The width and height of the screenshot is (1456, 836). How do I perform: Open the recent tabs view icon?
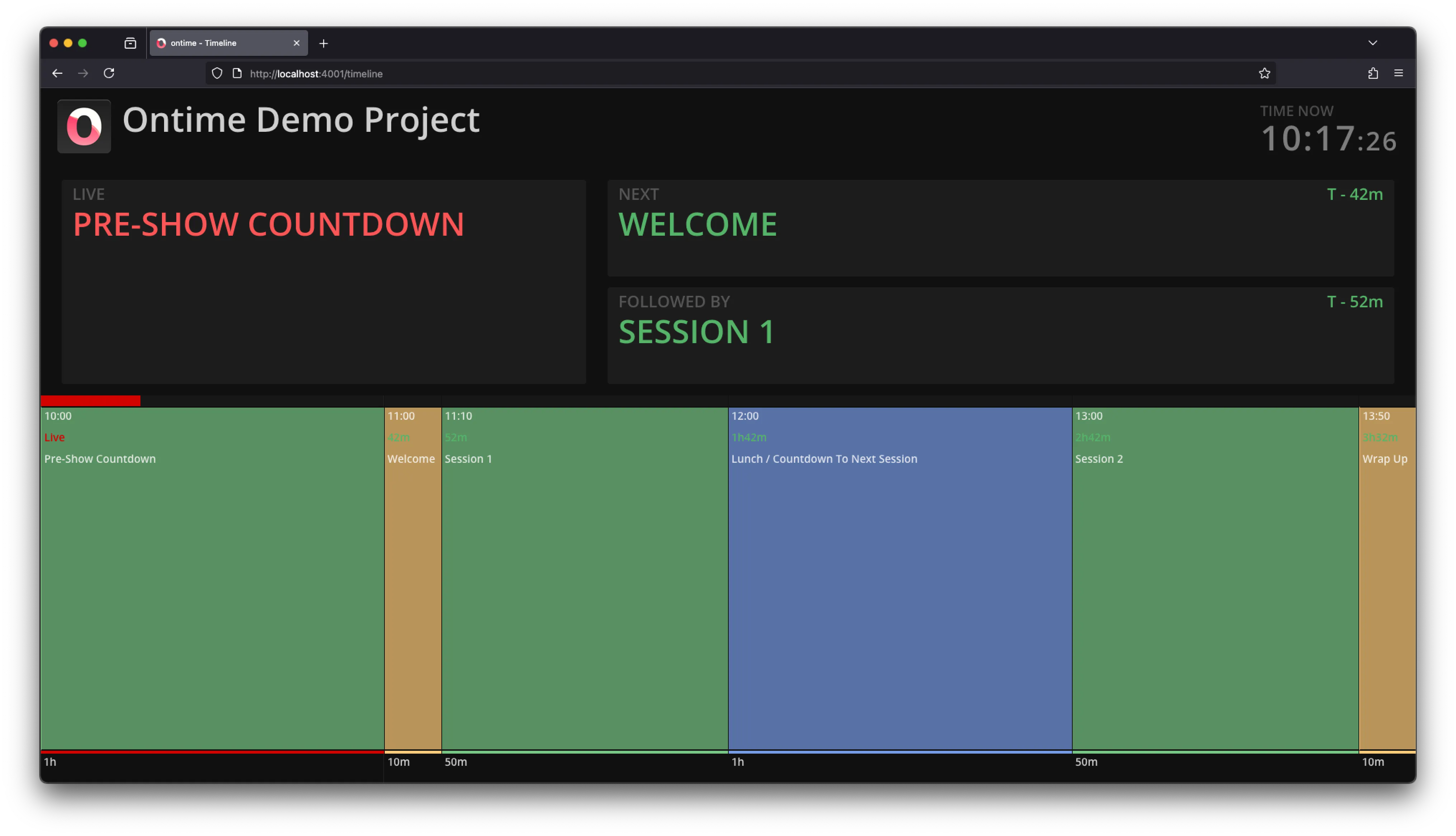[130, 43]
